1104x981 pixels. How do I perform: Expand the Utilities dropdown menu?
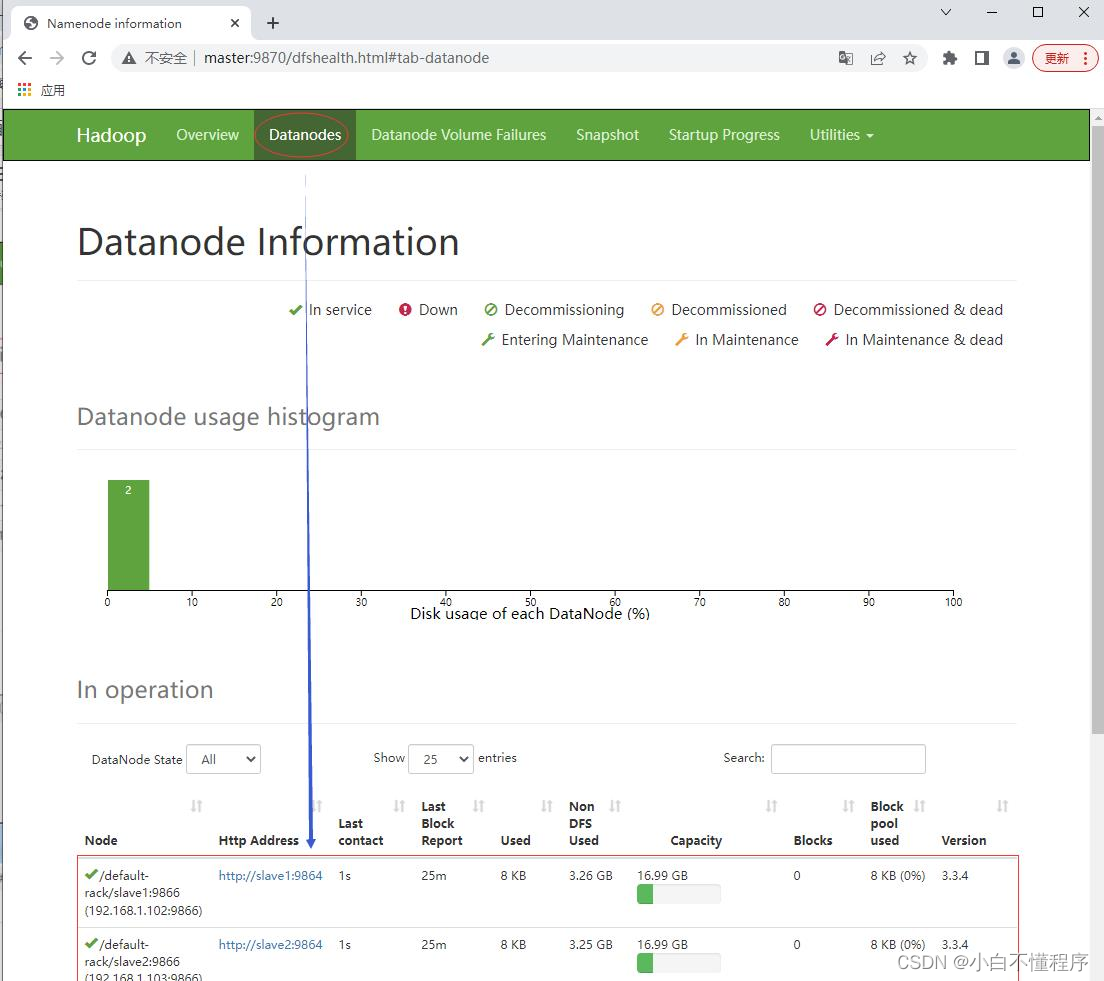841,135
